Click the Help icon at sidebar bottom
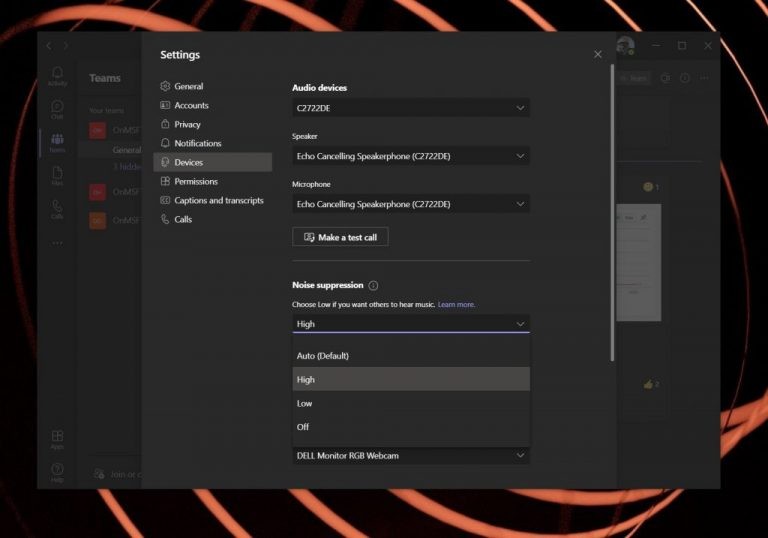The height and width of the screenshot is (538, 768). pos(57,471)
